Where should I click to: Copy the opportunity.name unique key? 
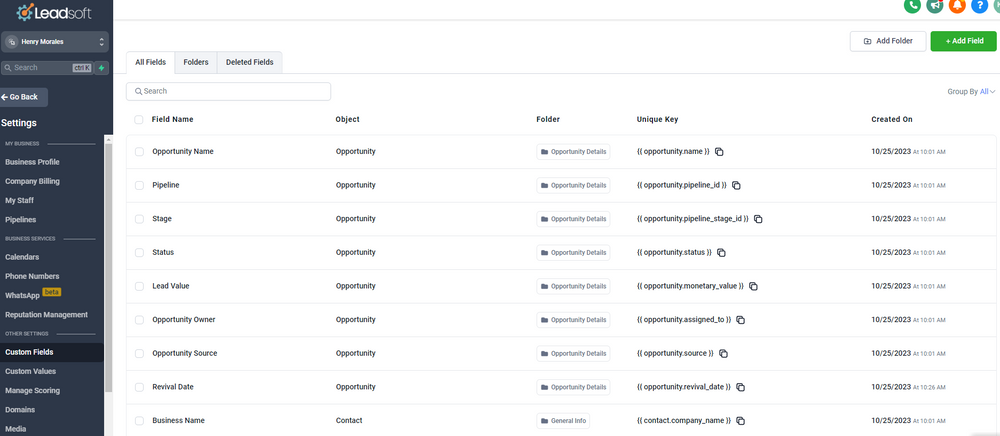(x=719, y=152)
